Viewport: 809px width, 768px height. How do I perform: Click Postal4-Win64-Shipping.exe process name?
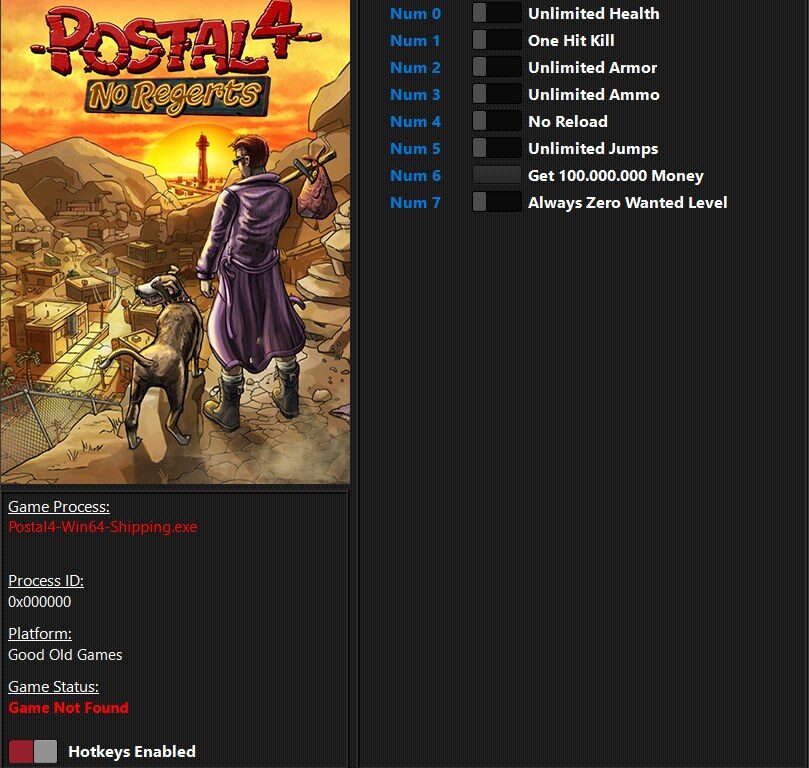(x=103, y=527)
